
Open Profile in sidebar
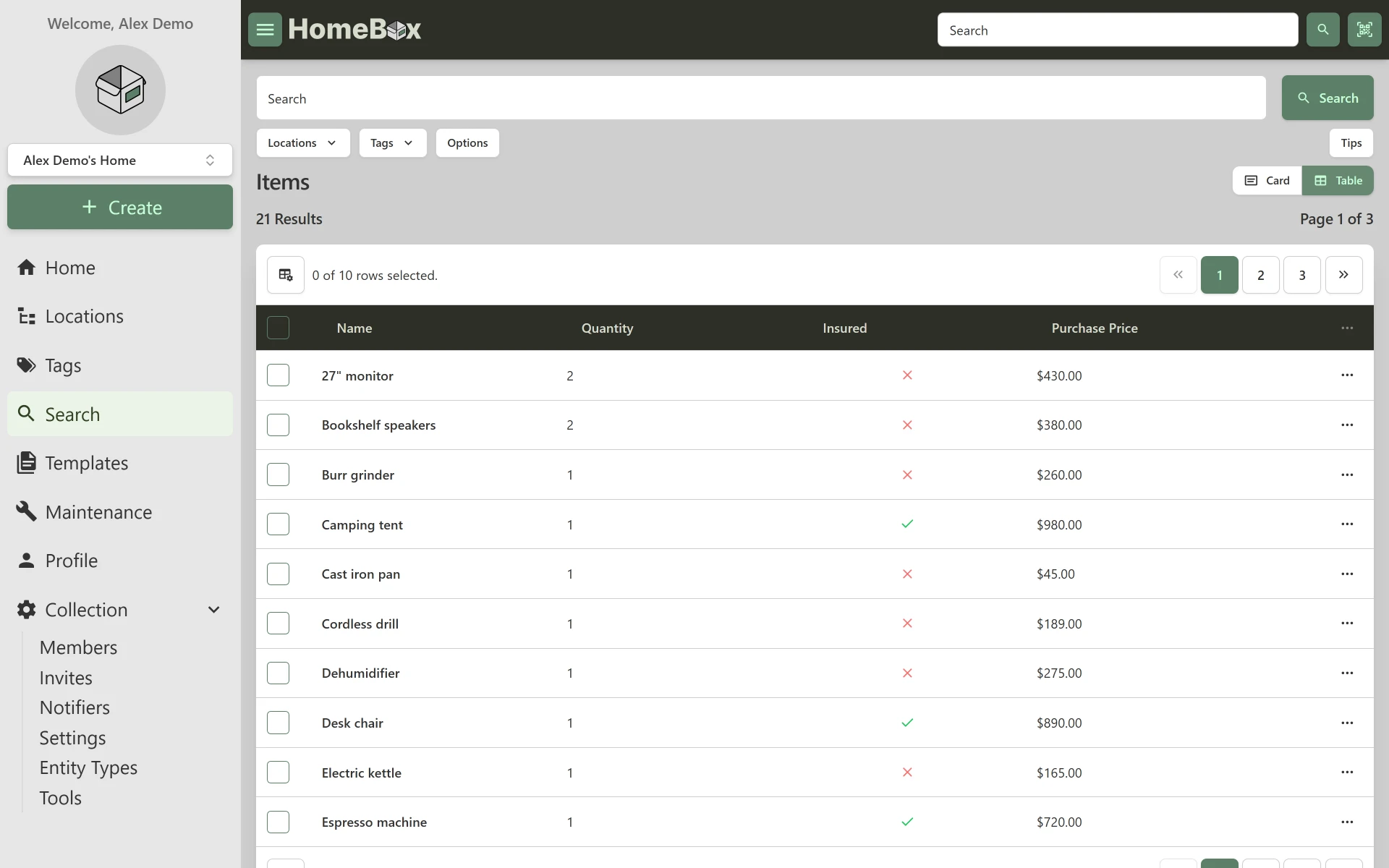(120, 561)
